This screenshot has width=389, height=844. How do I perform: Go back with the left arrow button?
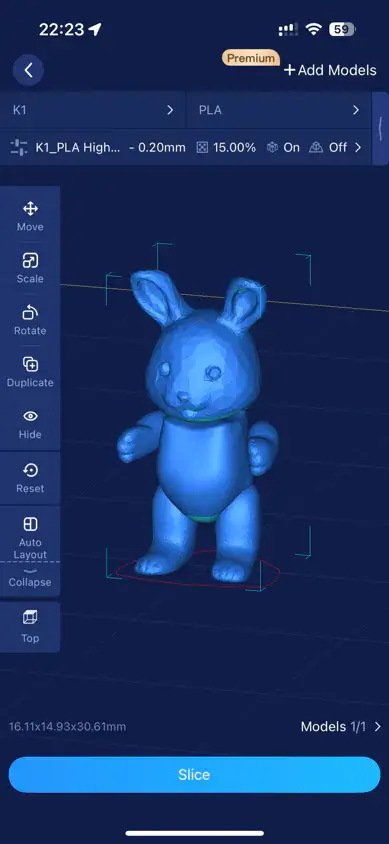coord(28,70)
